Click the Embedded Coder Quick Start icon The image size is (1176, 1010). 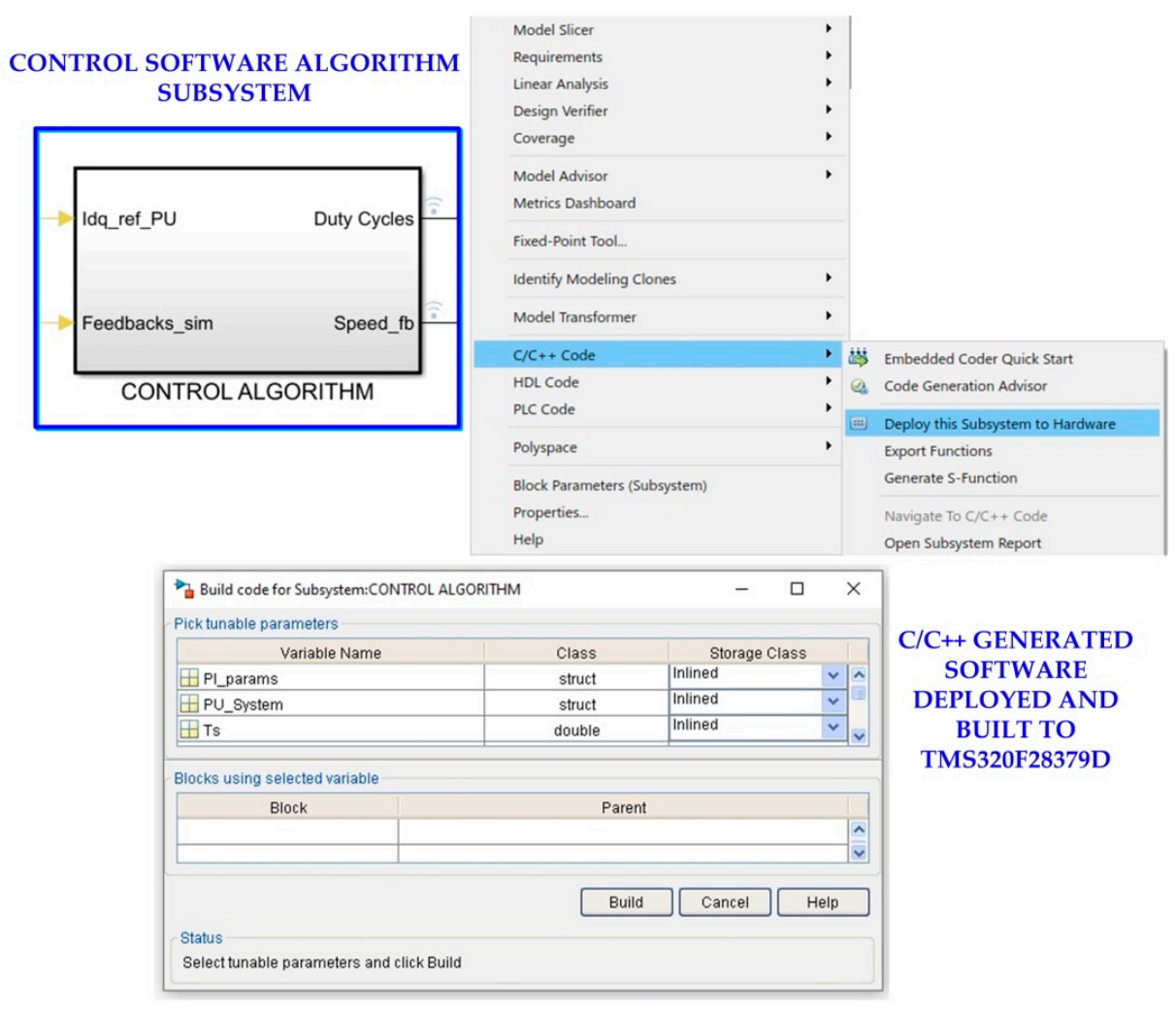point(859,358)
